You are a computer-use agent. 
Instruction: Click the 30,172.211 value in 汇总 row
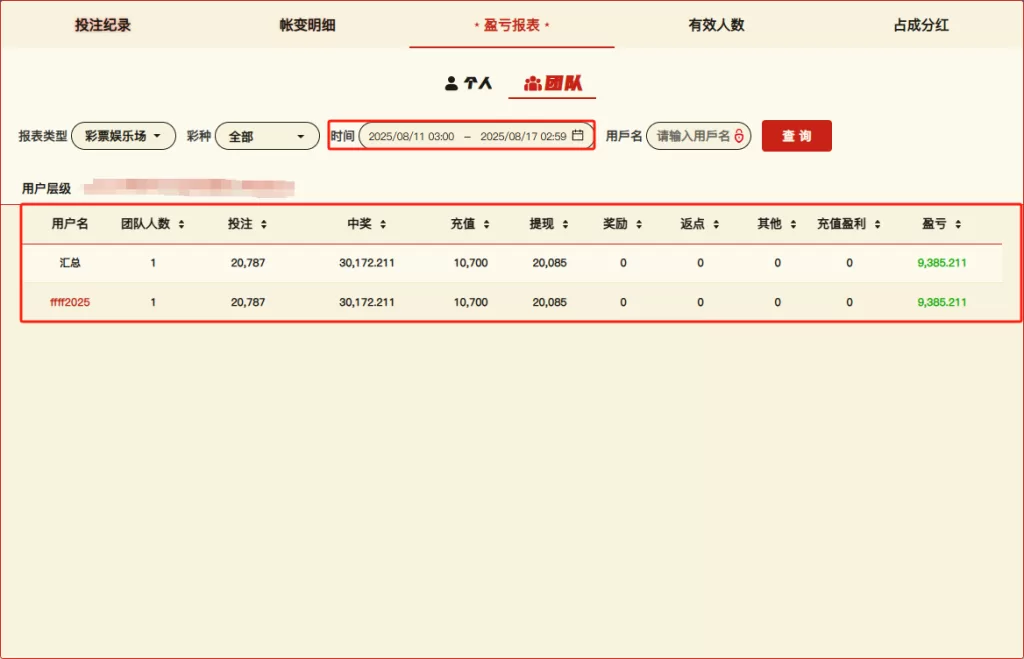coord(366,263)
